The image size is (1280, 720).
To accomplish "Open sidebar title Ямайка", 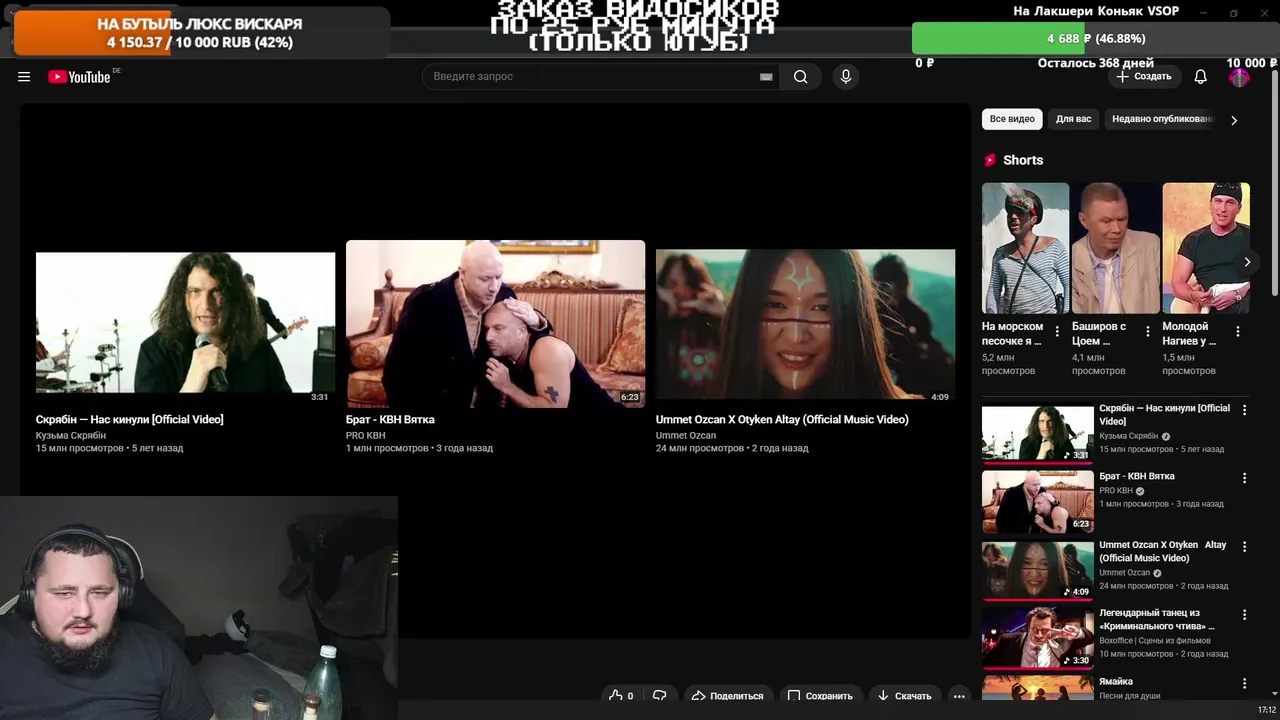I will pyautogui.click(x=1116, y=682).
